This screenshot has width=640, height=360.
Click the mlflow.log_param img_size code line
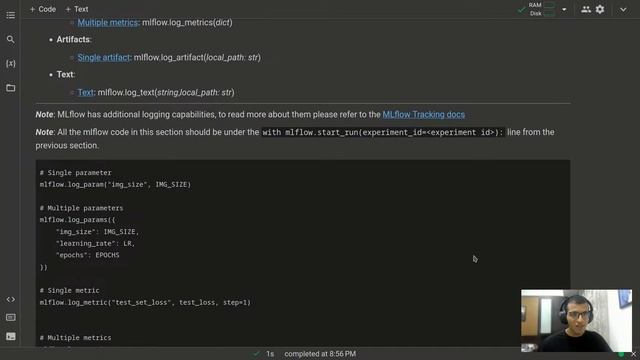click(115, 184)
